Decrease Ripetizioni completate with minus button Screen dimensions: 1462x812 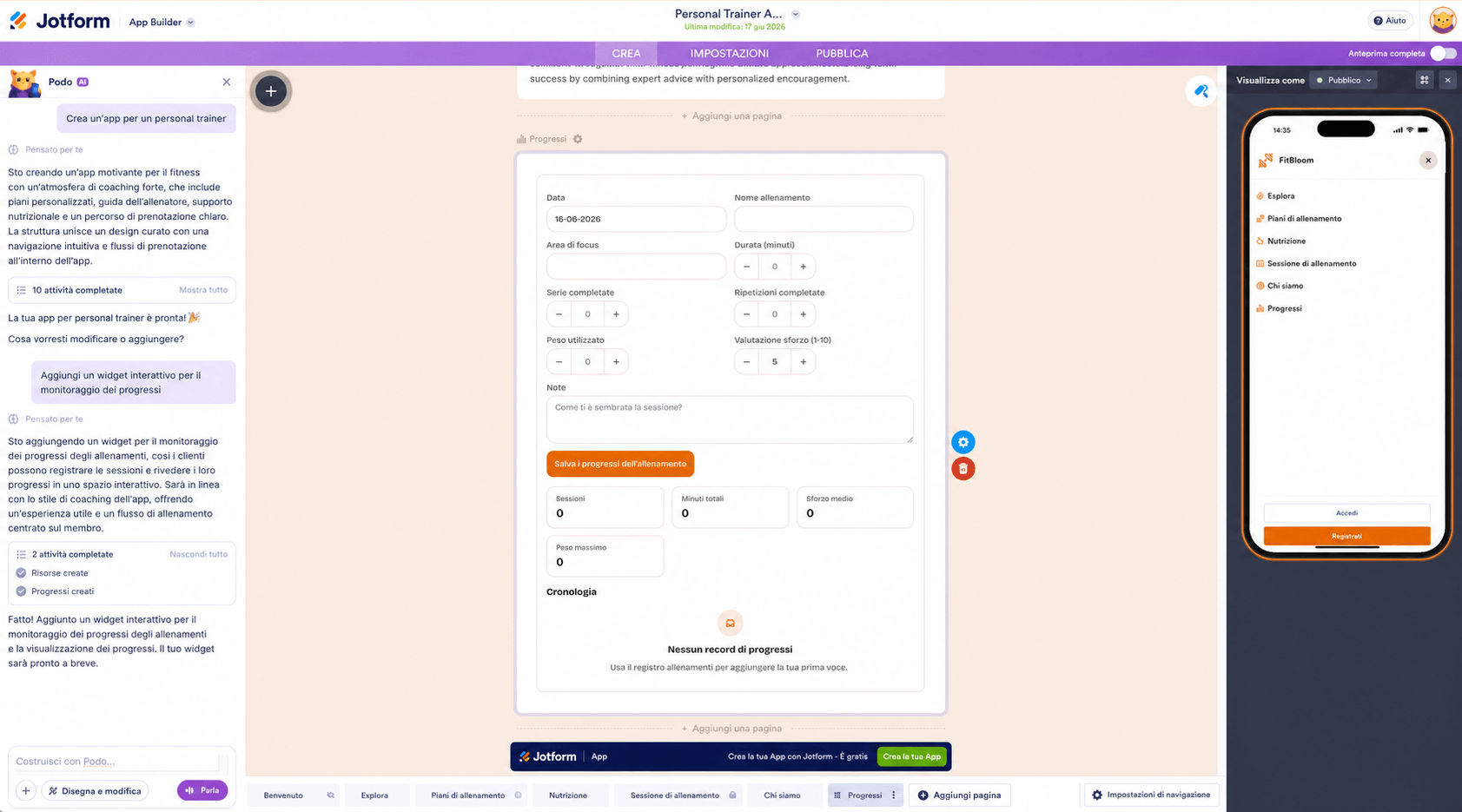(x=746, y=314)
